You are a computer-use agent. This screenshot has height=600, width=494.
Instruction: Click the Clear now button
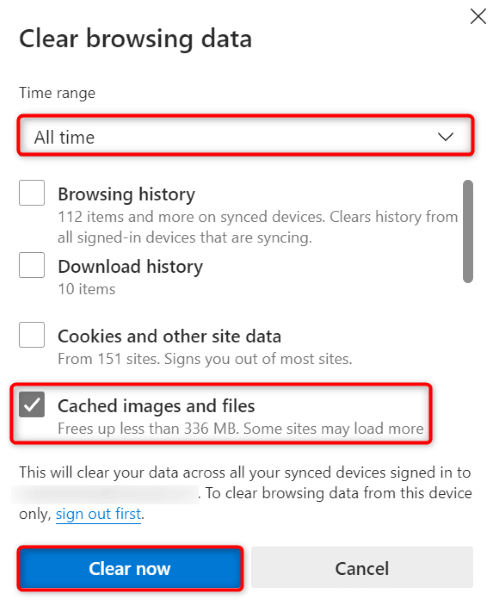[x=130, y=568]
